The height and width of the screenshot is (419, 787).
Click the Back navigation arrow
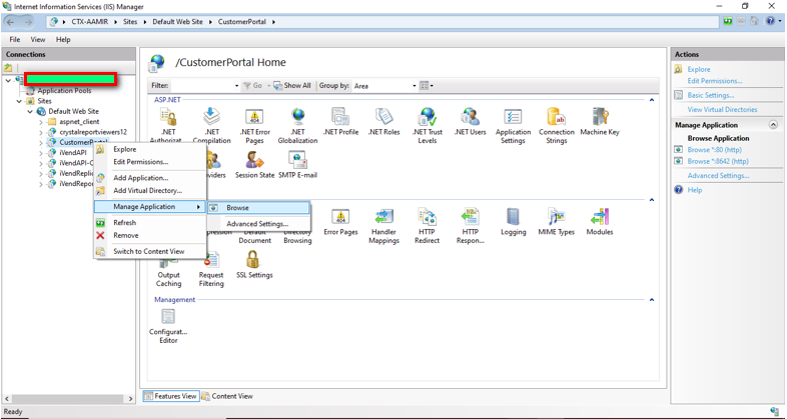11,22
